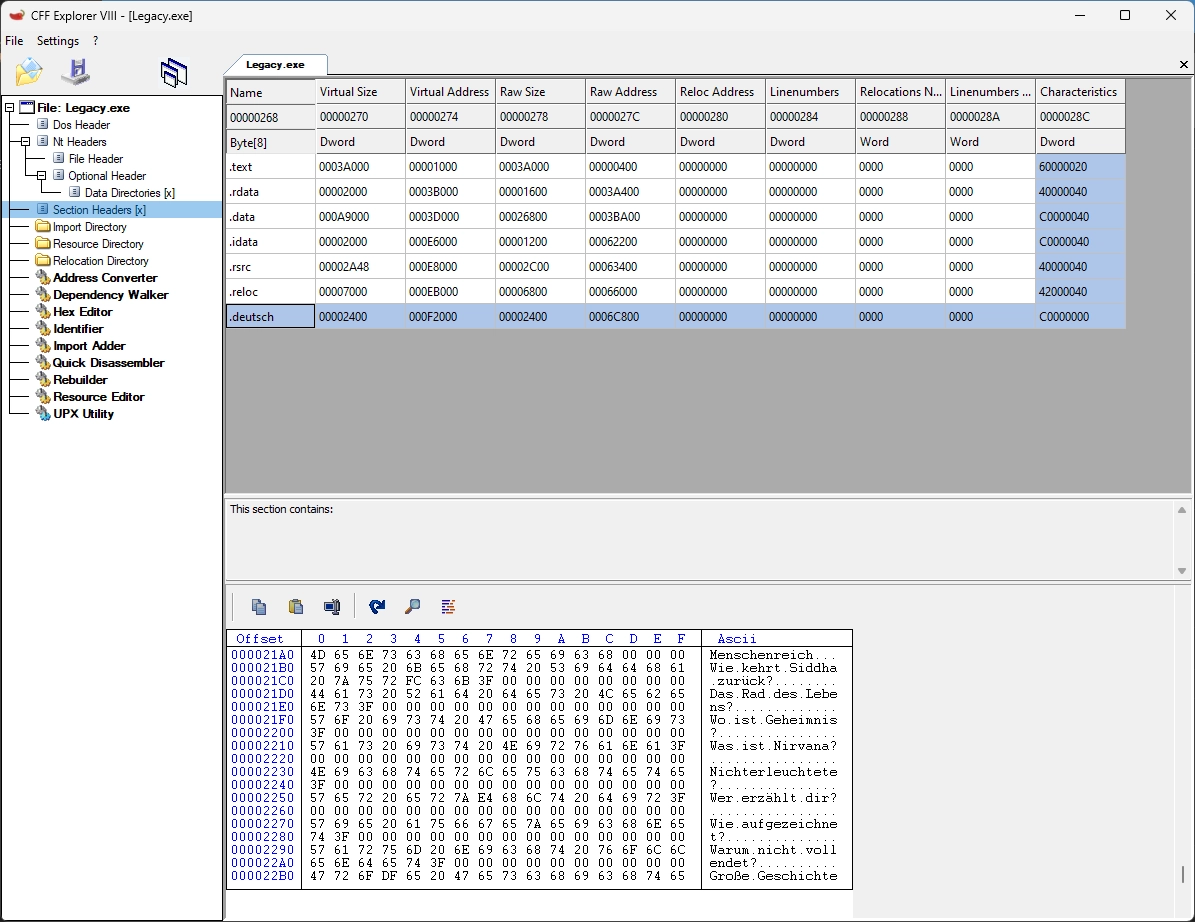
Task: Click the Dos Header page icon
Action: tap(43, 124)
